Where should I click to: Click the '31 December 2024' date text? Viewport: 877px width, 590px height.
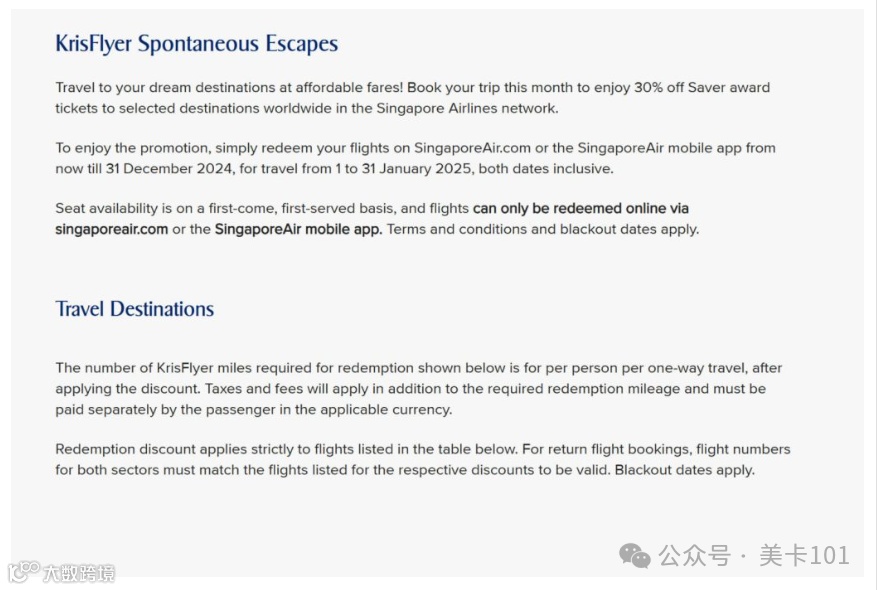[x=169, y=169]
